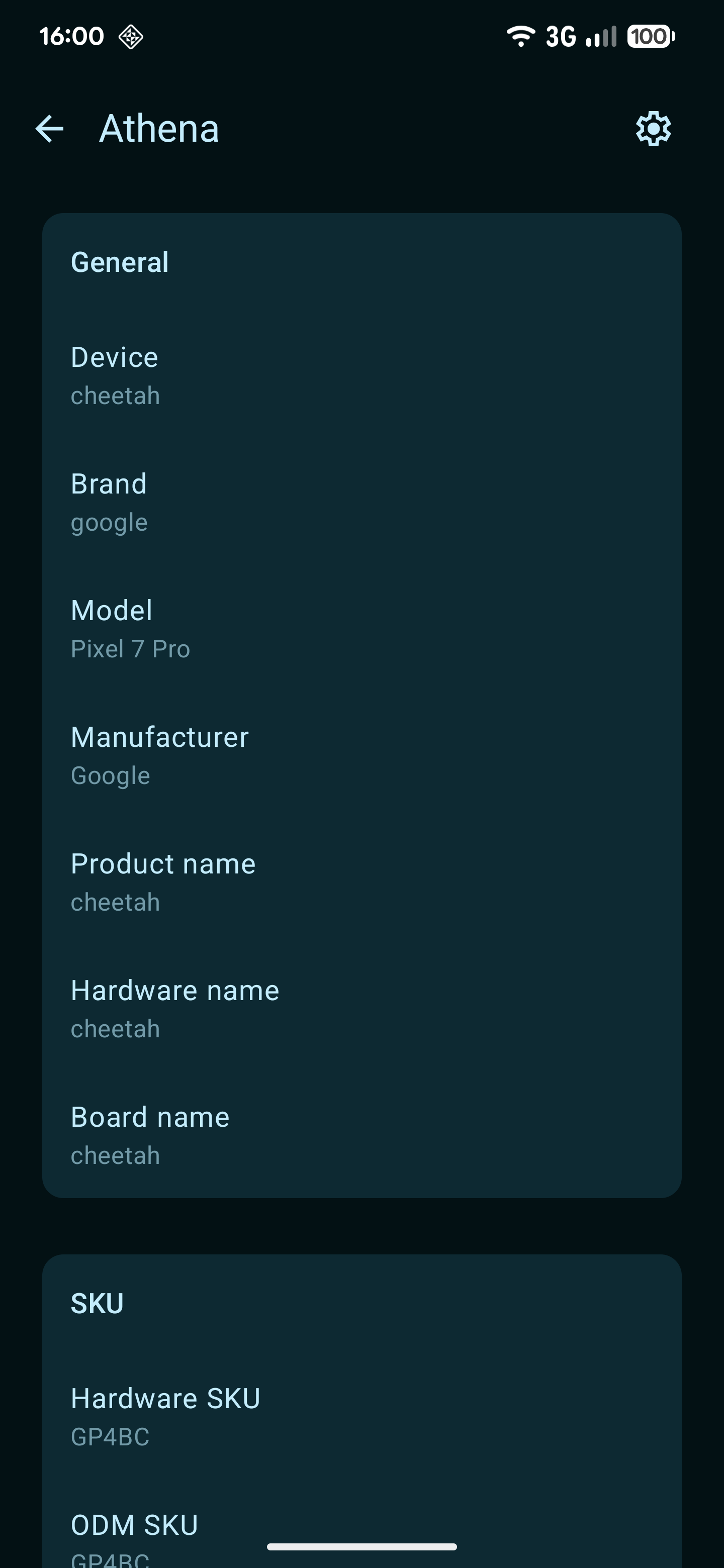Tap the General section header

tap(120, 262)
